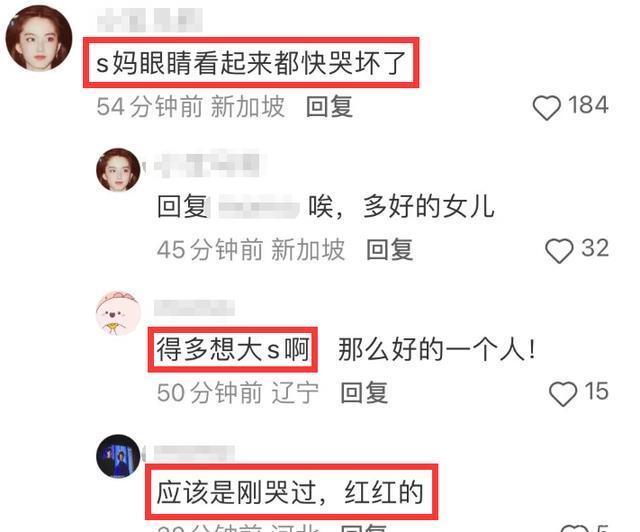640x532 pixels.
Task: Tap the heart icon next to 32
Action: [559, 251]
